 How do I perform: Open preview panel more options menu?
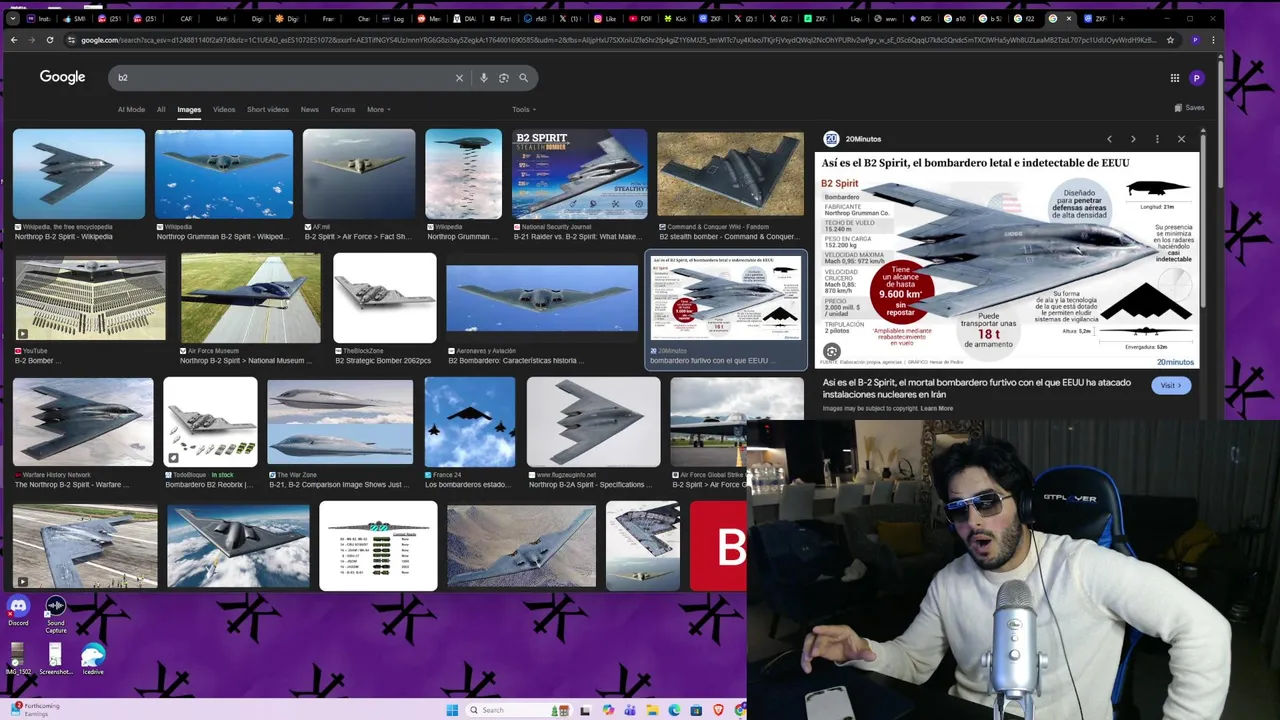(x=1157, y=139)
